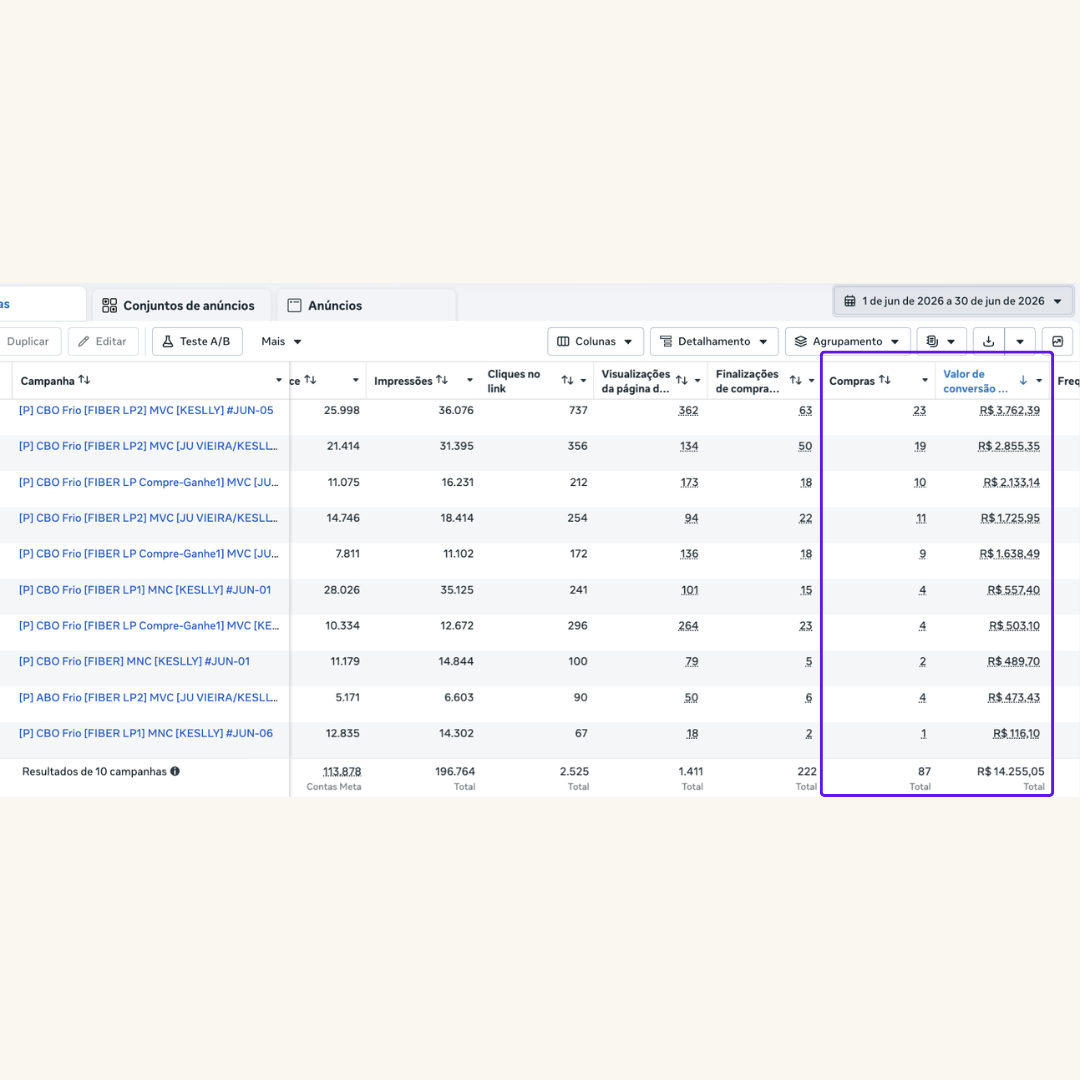Open campaign CBO Frio FIBER MNC #JUN-01
Viewport: 1080px width, 1080px height.
[134, 661]
